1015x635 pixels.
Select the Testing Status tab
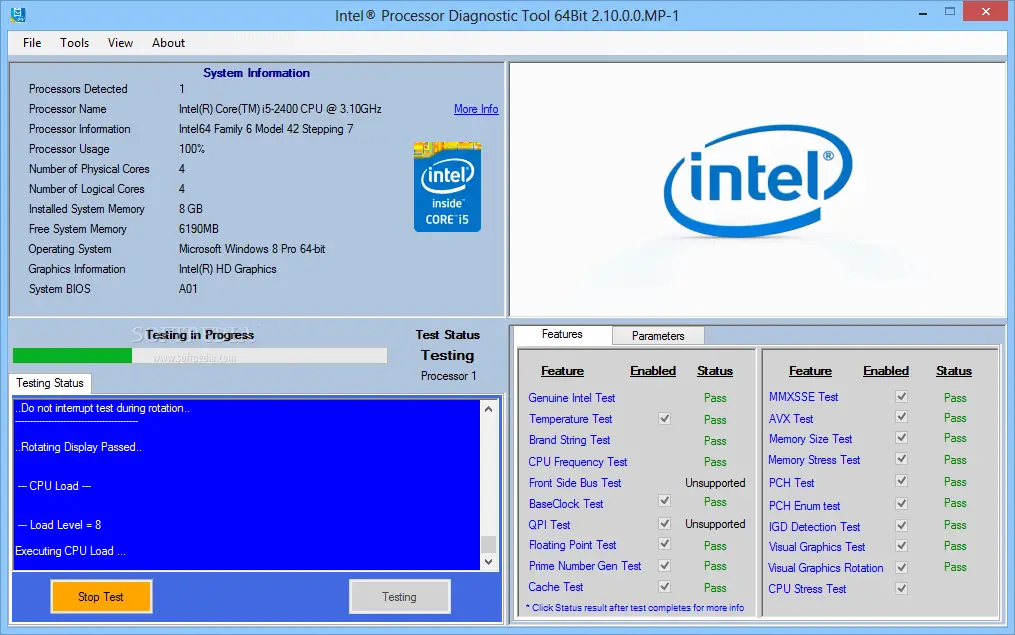pos(50,383)
